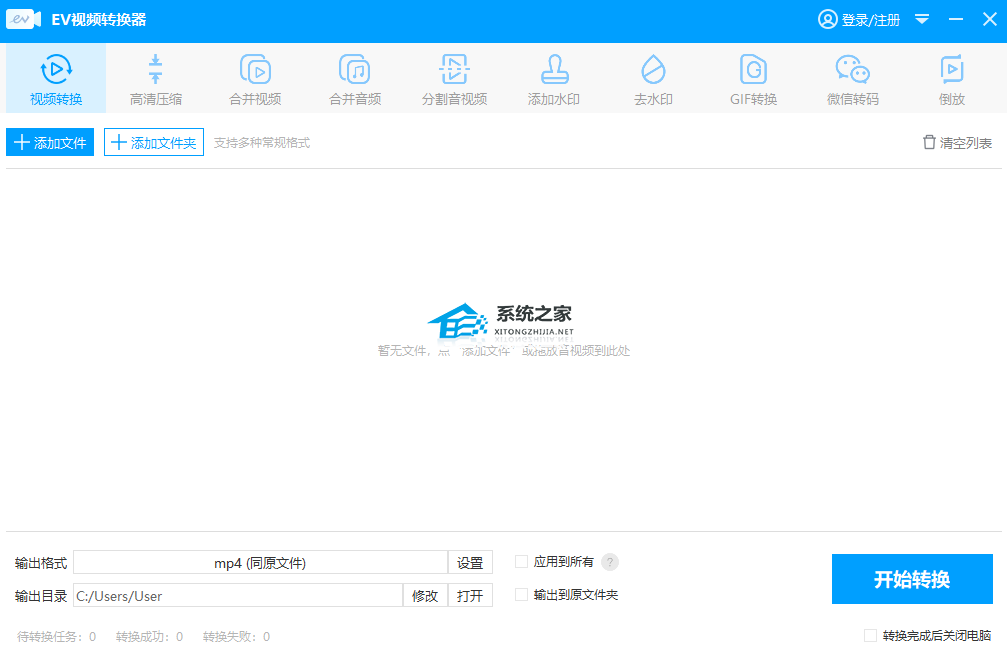Open the 添加水印 add watermark tool
Image resolution: width=1007 pixels, height=651 pixels.
[x=554, y=78]
